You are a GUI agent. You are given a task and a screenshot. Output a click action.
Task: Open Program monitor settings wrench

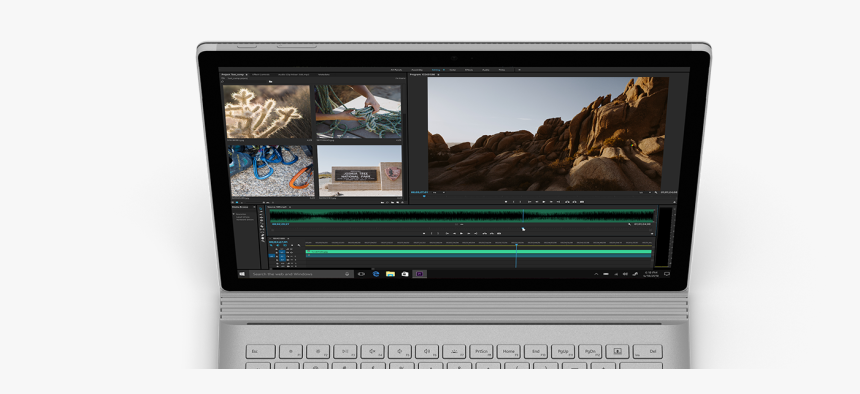(656, 192)
